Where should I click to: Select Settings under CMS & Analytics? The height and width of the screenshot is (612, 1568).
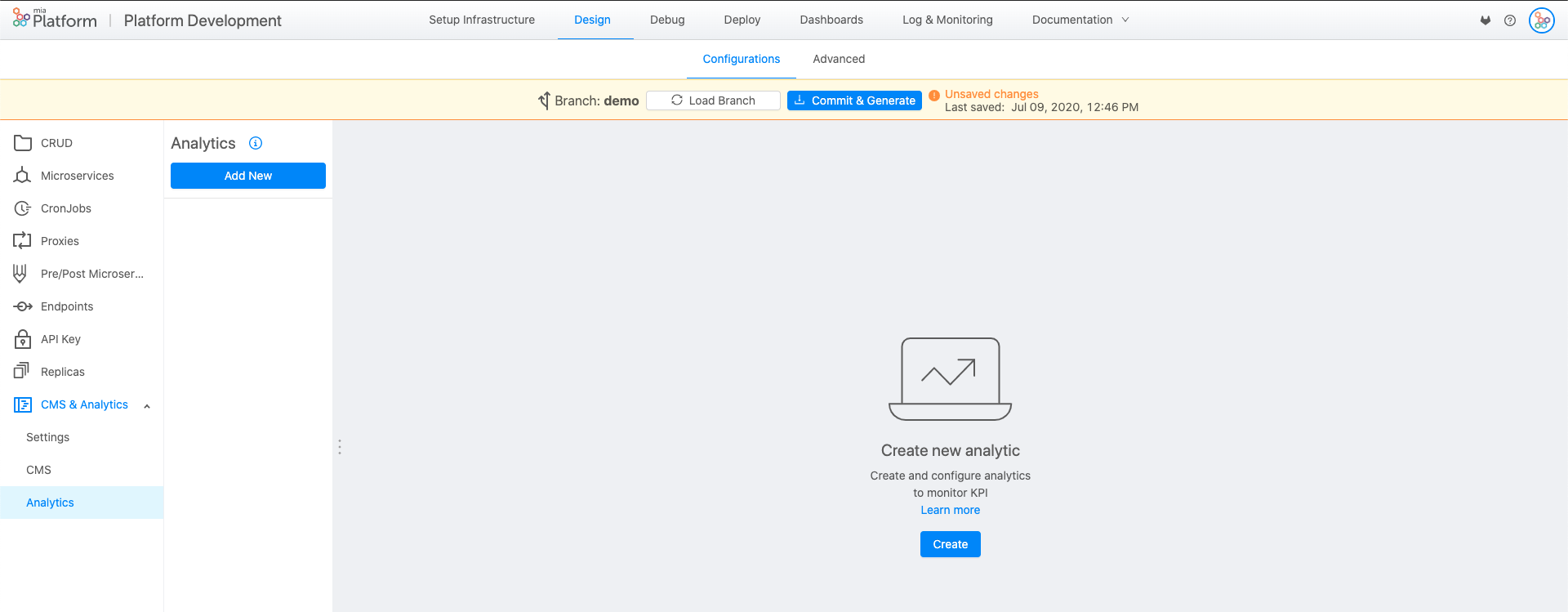[x=48, y=437]
